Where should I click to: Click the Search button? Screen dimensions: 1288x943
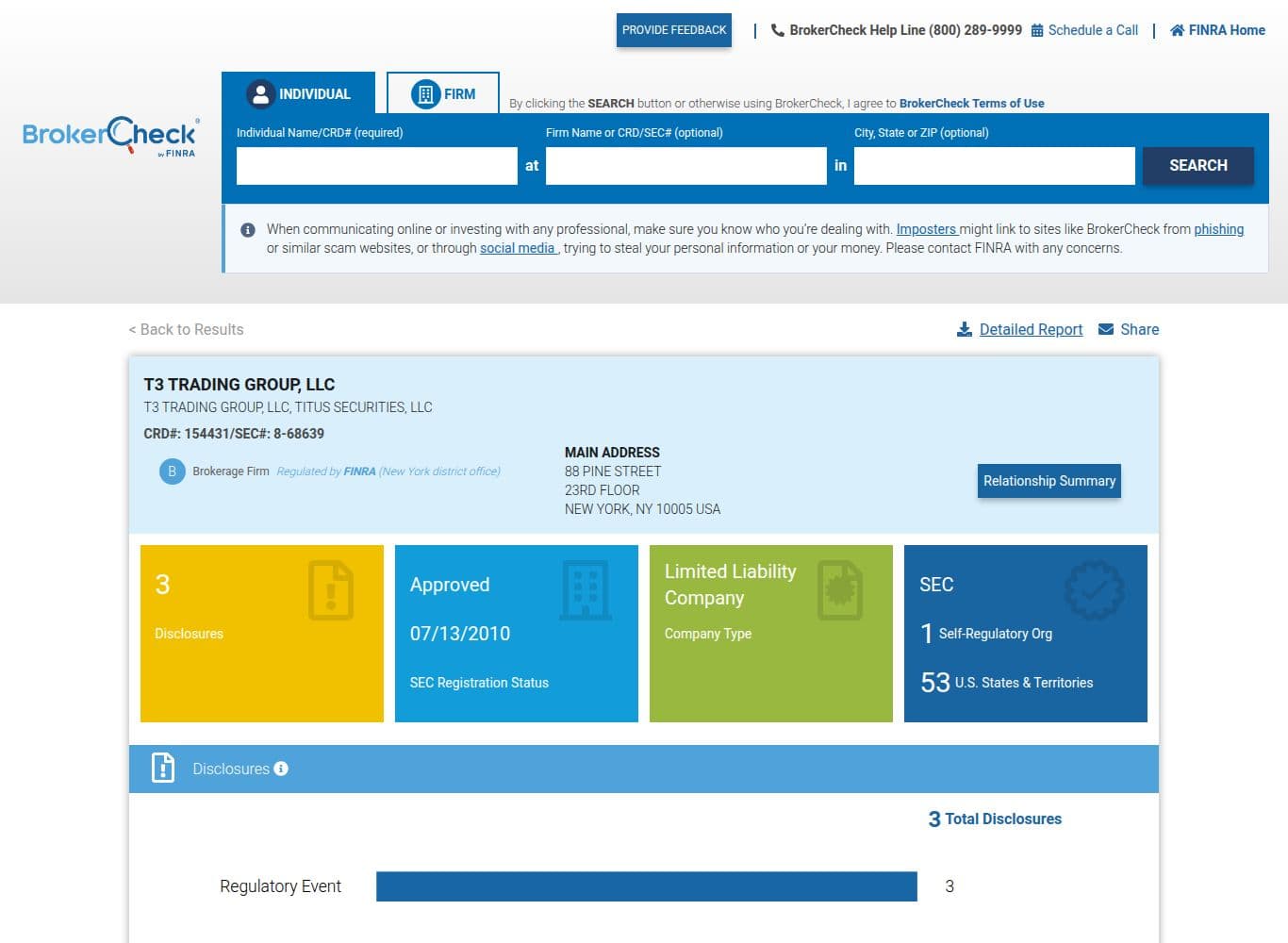pyautogui.click(x=1198, y=165)
